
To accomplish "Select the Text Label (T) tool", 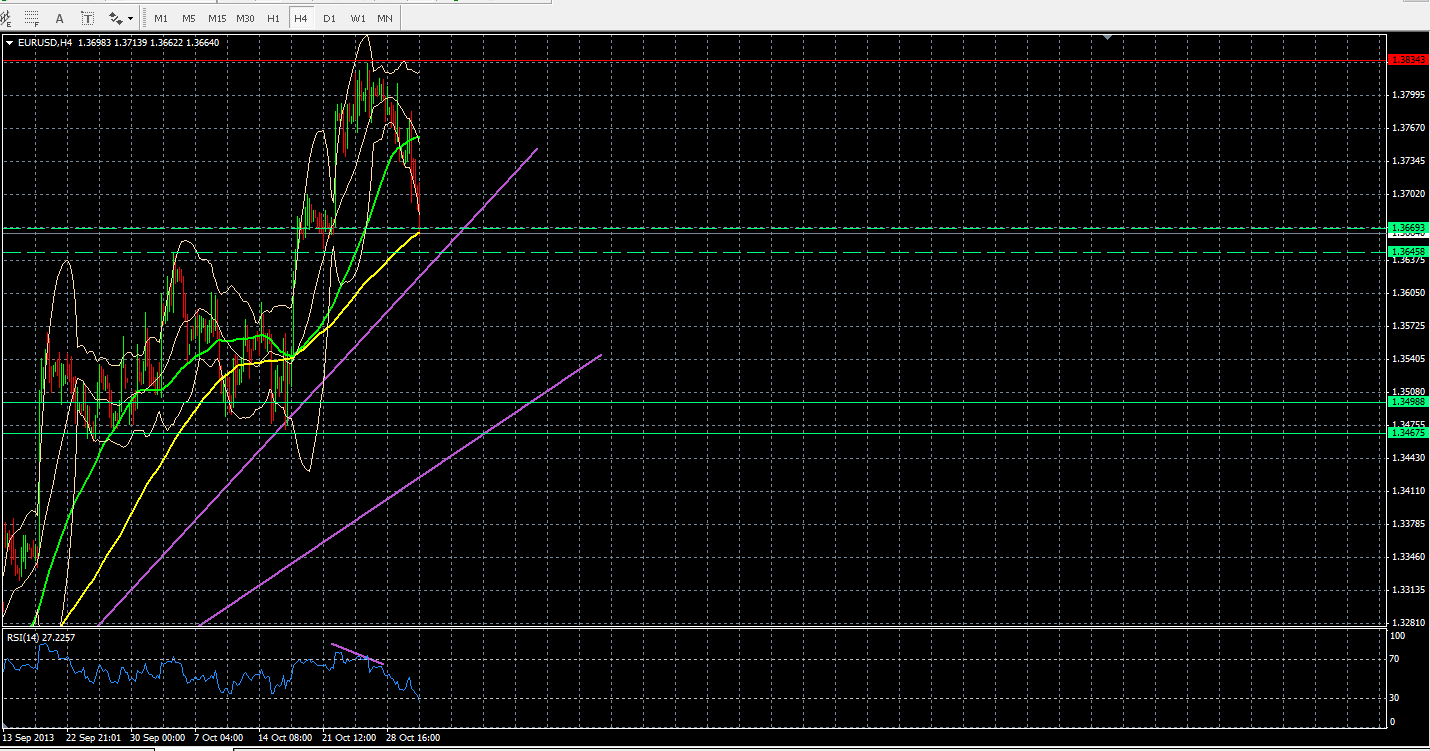I will coord(87,18).
